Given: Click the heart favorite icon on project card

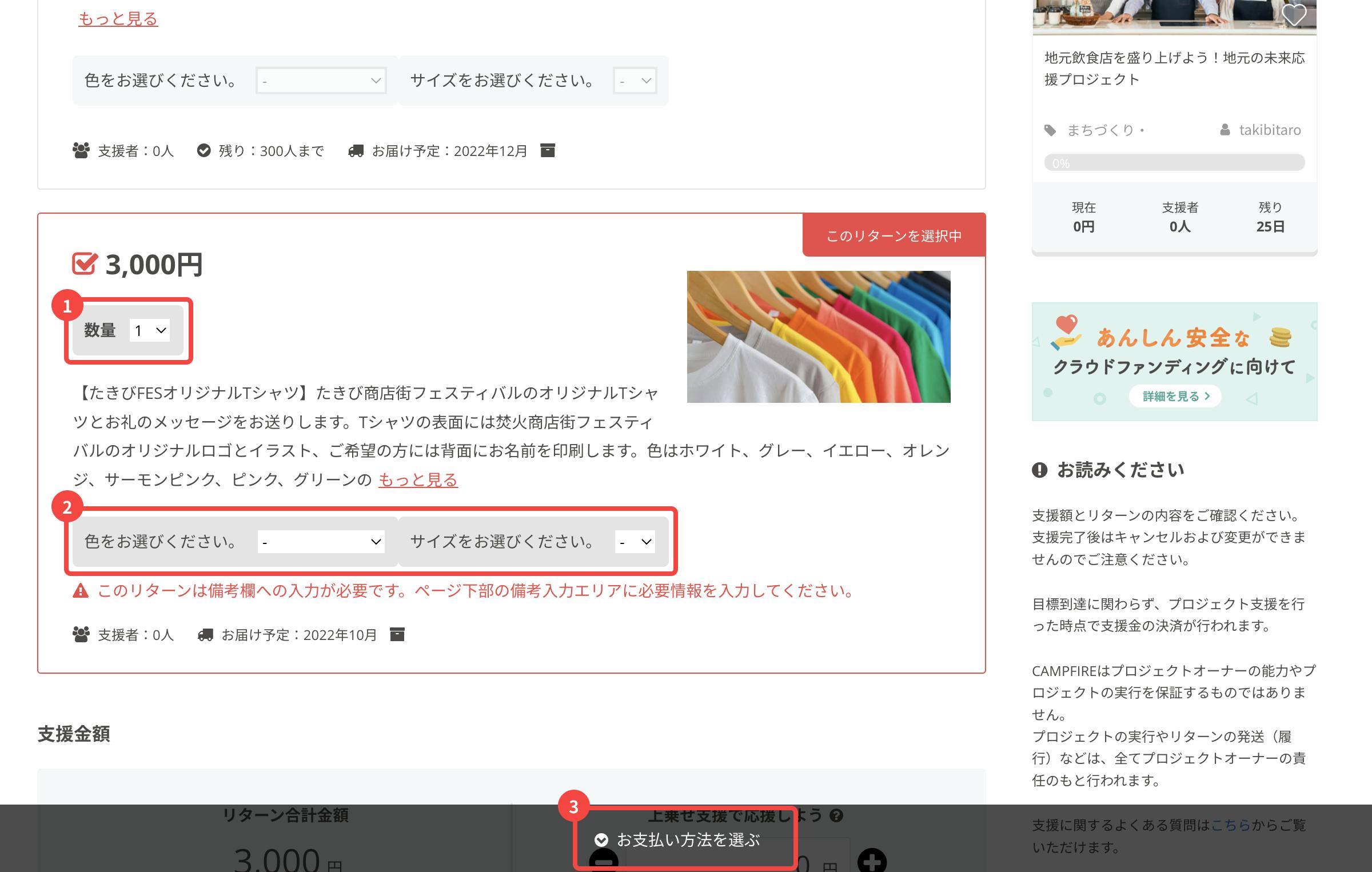Looking at the screenshot, I should coord(1294,14).
